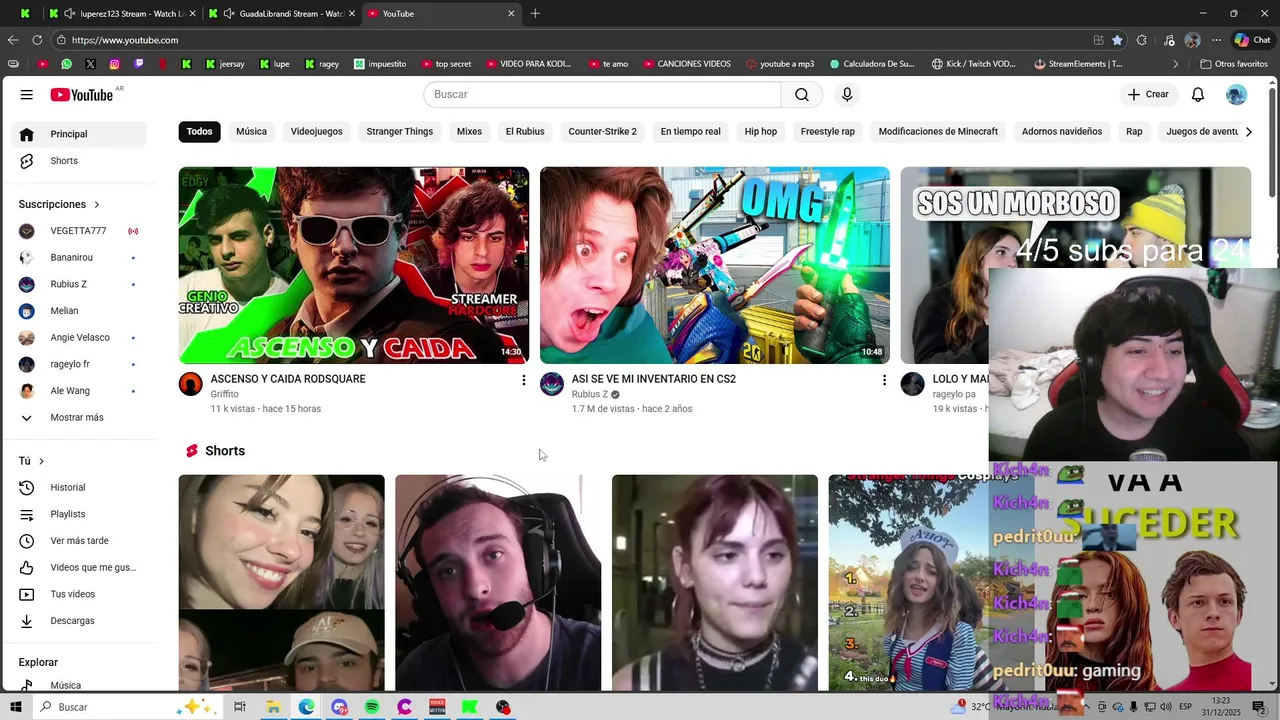Select the Hip hop filter chip
Viewport: 1280px width, 720px height.
[760, 131]
